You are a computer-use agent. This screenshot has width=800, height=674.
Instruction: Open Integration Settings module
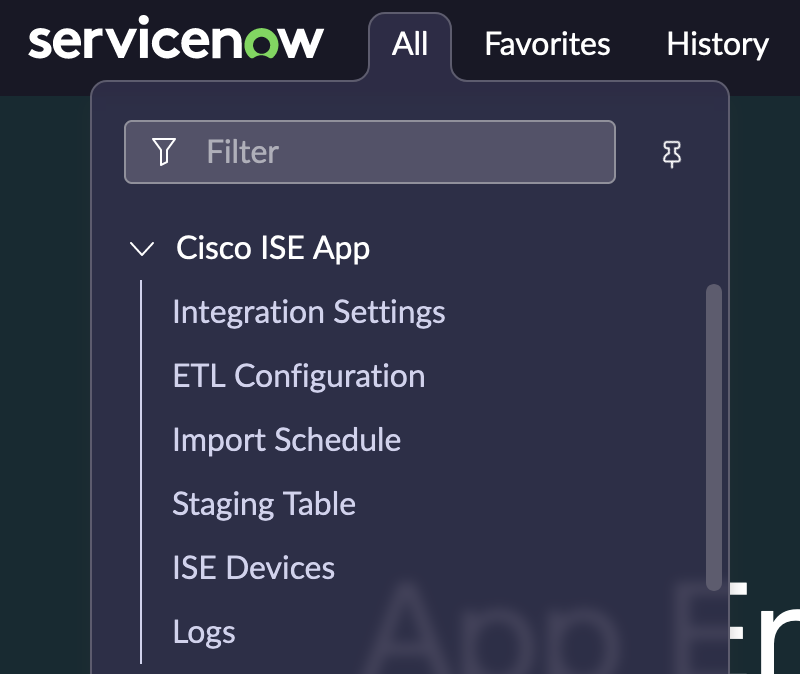click(309, 312)
